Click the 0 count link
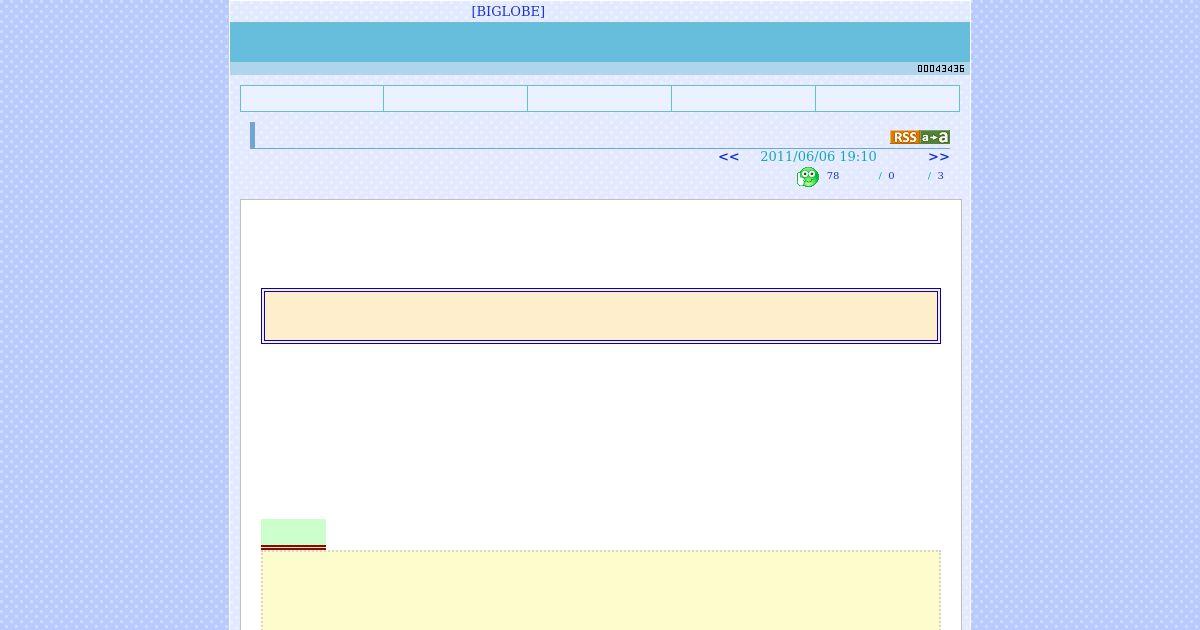 click(891, 175)
